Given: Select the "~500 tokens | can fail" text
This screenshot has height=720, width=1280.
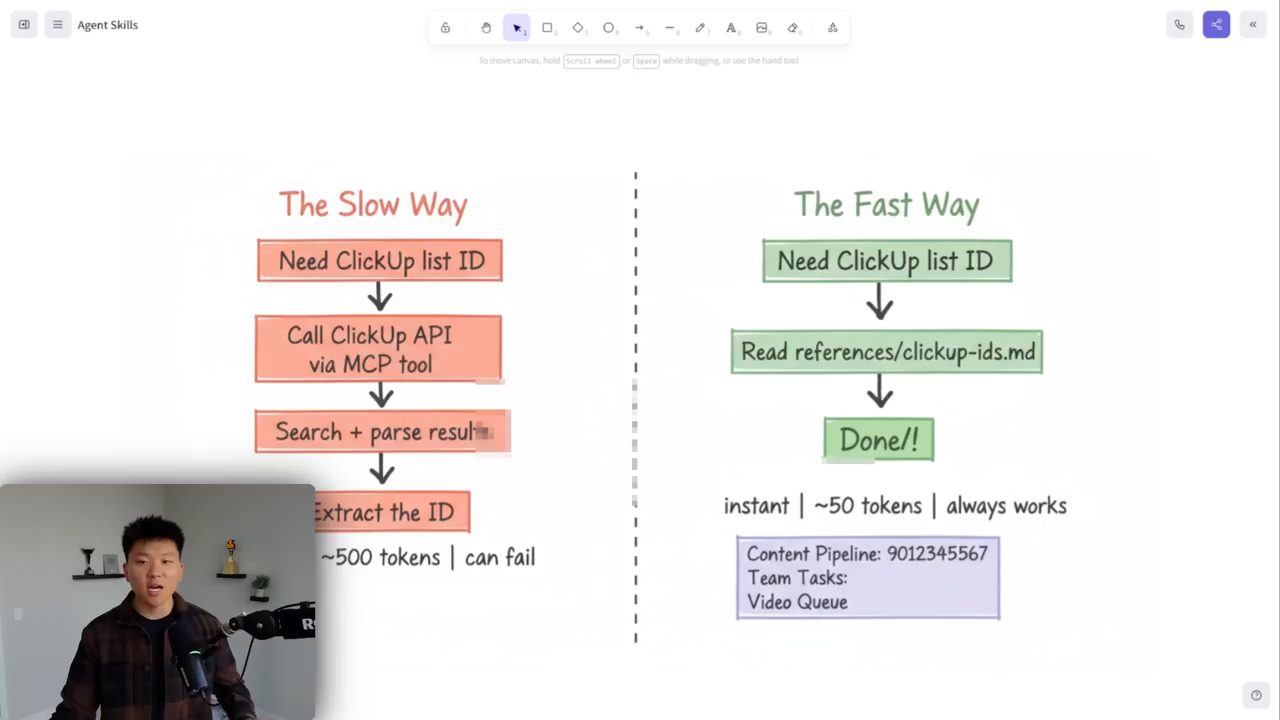Looking at the screenshot, I should pos(428,557).
